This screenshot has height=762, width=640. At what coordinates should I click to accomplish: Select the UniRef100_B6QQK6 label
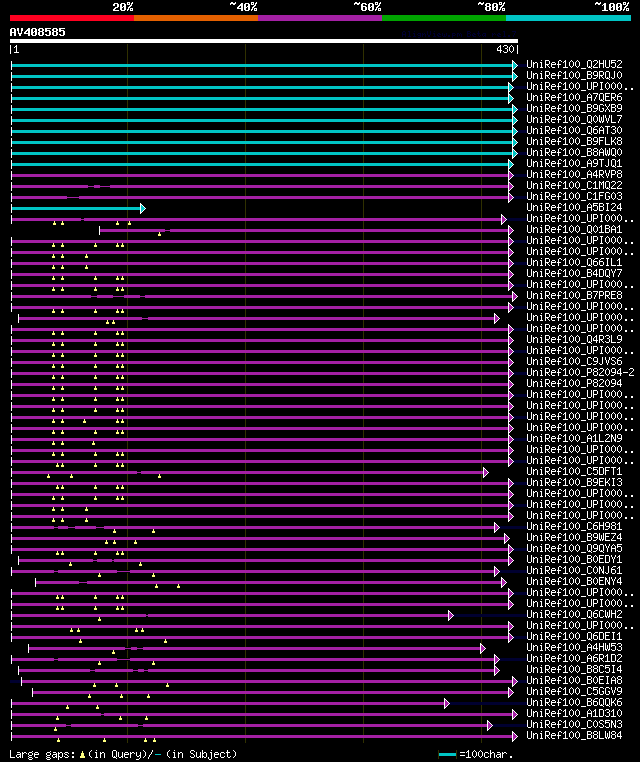pos(574,703)
